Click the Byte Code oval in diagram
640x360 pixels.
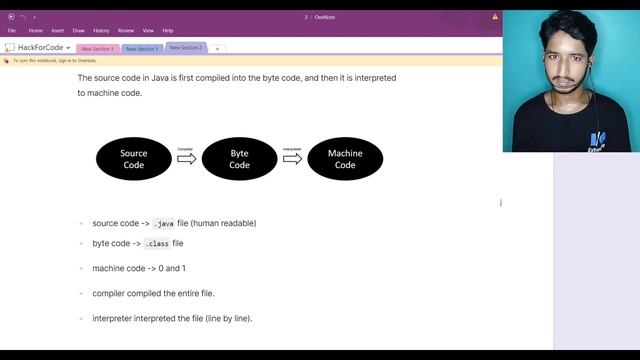240,159
